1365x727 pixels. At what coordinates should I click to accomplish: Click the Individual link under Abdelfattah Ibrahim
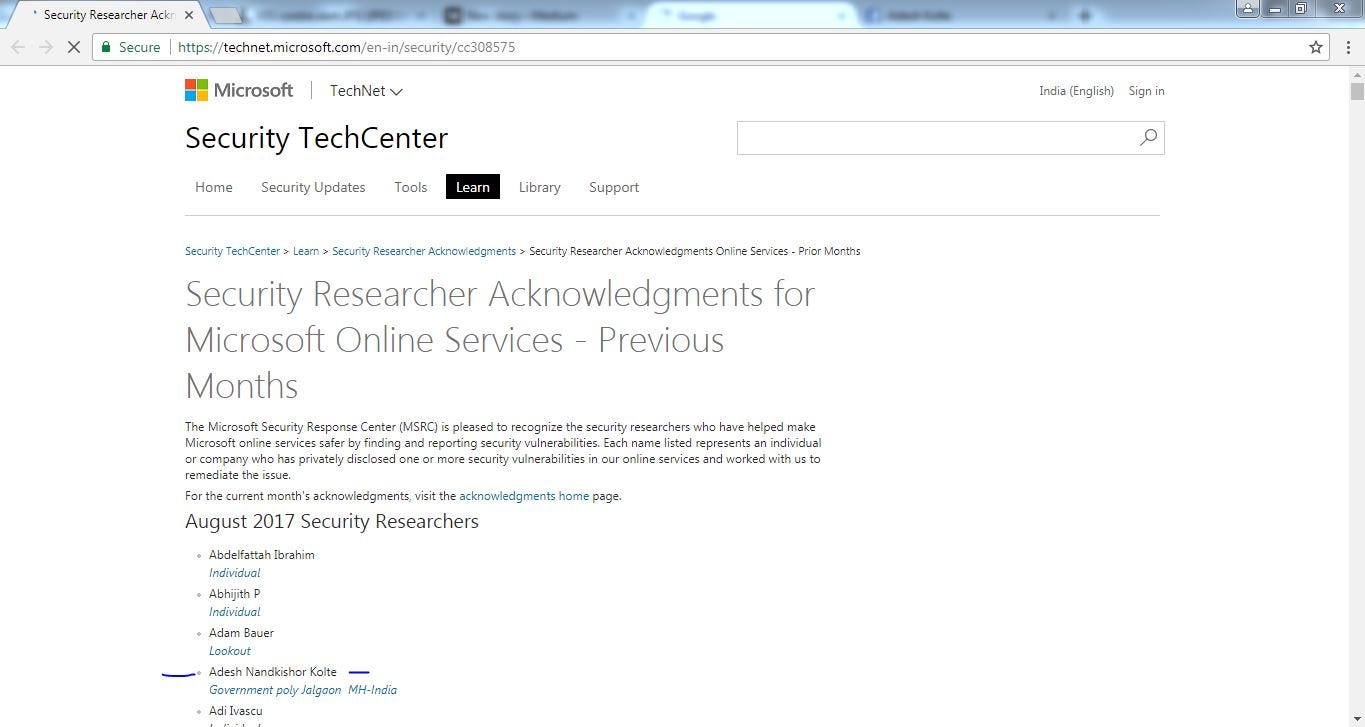click(x=235, y=573)
